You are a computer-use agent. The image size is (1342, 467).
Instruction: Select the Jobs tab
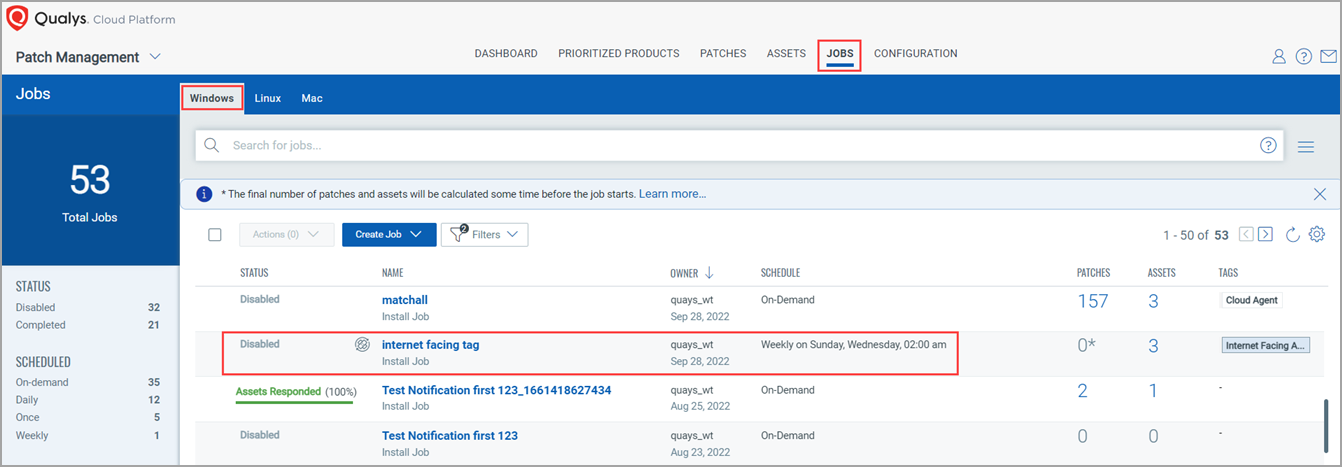tap(840, 54)
